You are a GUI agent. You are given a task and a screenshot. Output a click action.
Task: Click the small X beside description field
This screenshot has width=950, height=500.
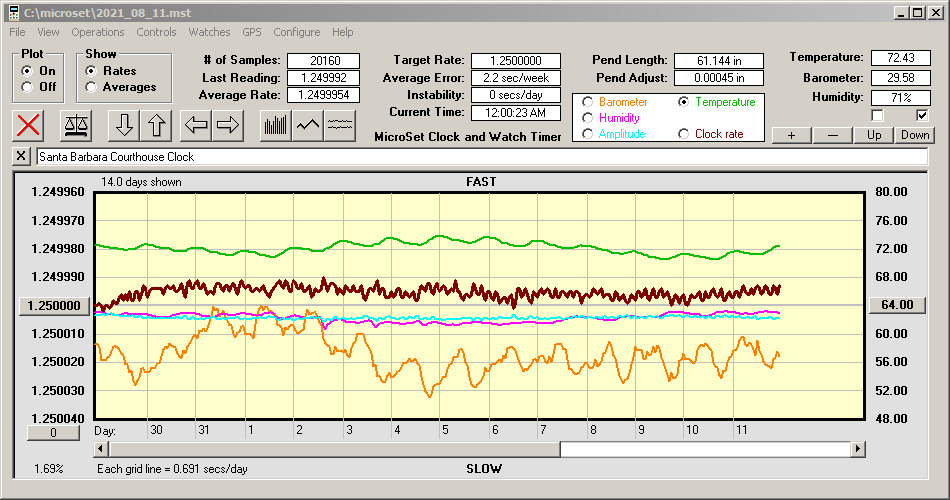tap(21, 156)
